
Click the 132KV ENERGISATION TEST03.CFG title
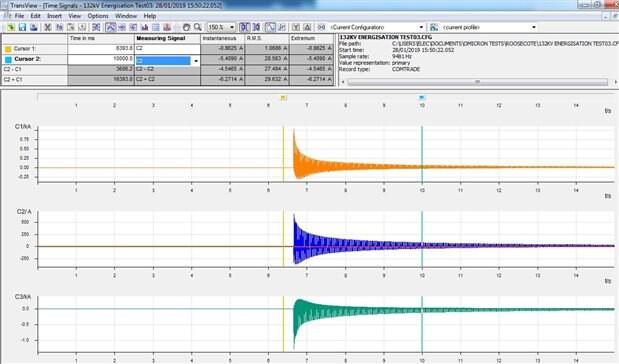point(385,37)
